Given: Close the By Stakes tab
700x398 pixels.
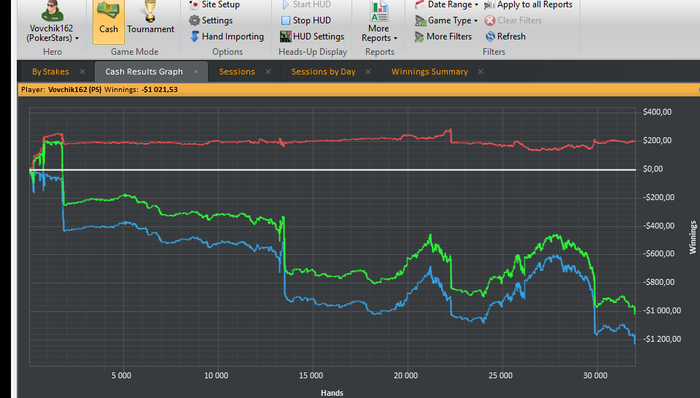Looking at the screenshot, I should (x=82, y=72).
